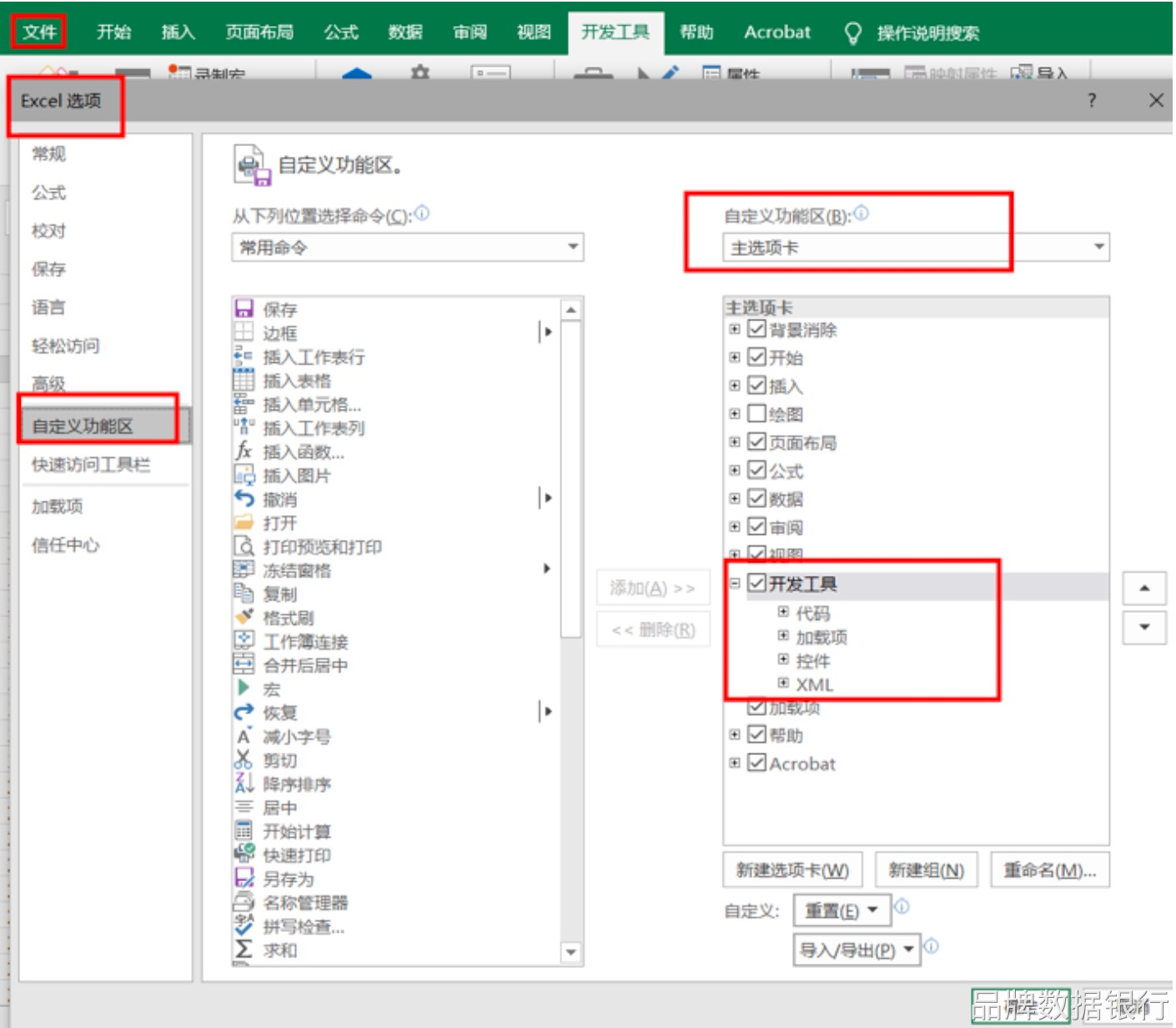The height and width of the screenshot is (1028, 1176).
Task: Click the 新建选项卡 button
Action: pos(792,870)
